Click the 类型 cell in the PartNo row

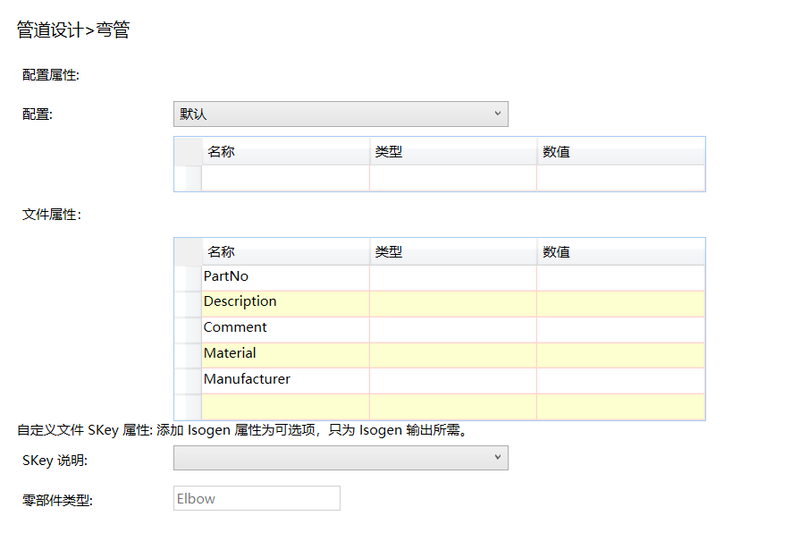(453, 277)
